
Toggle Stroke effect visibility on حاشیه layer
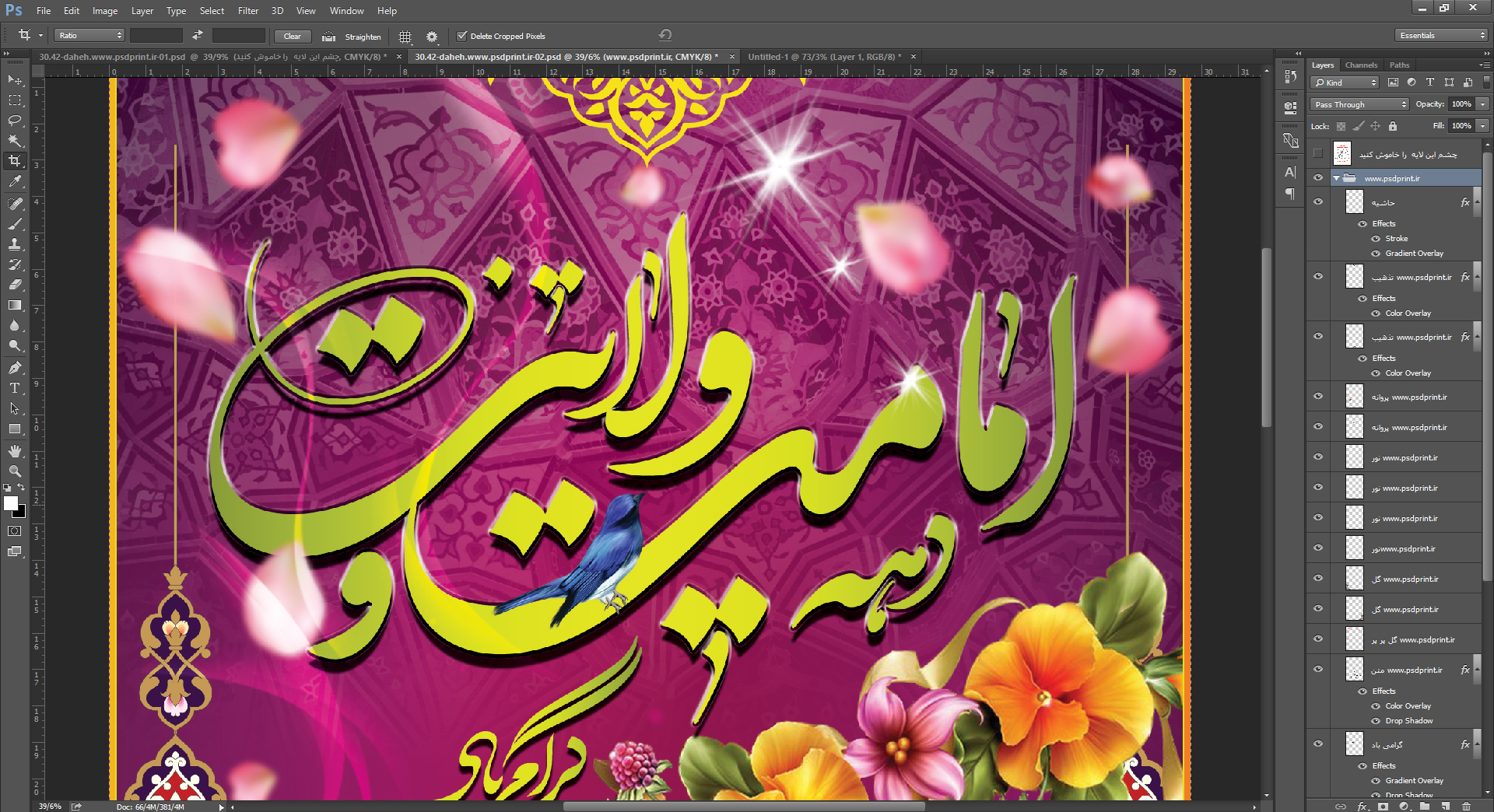click(x=1376, y=239)
